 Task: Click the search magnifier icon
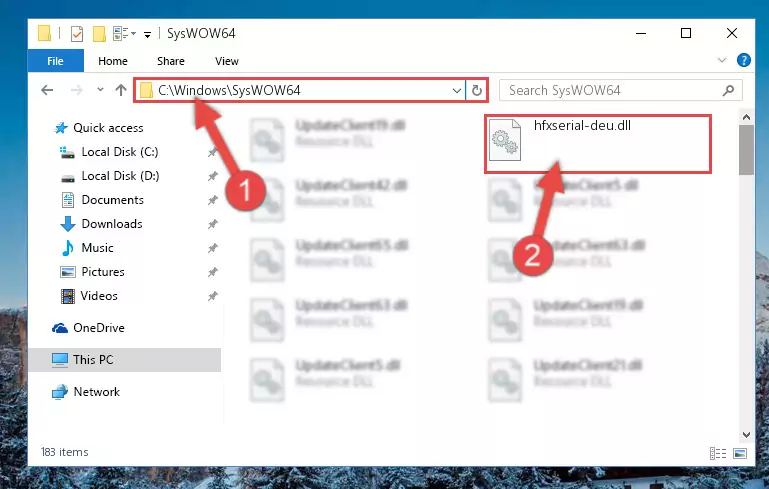(x=728, y=90)
